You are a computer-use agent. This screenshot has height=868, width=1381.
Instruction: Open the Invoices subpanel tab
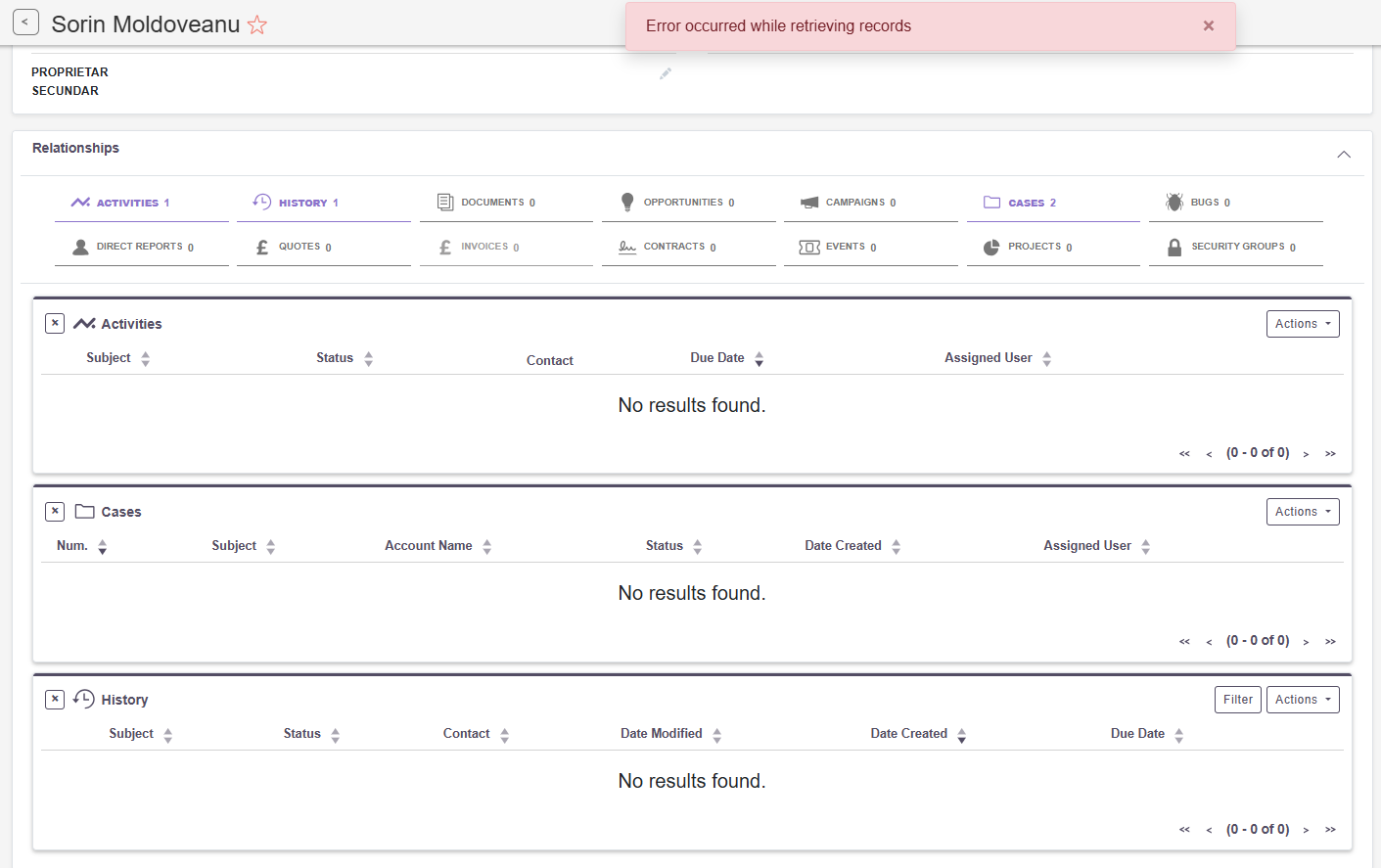tap(506, 247)
